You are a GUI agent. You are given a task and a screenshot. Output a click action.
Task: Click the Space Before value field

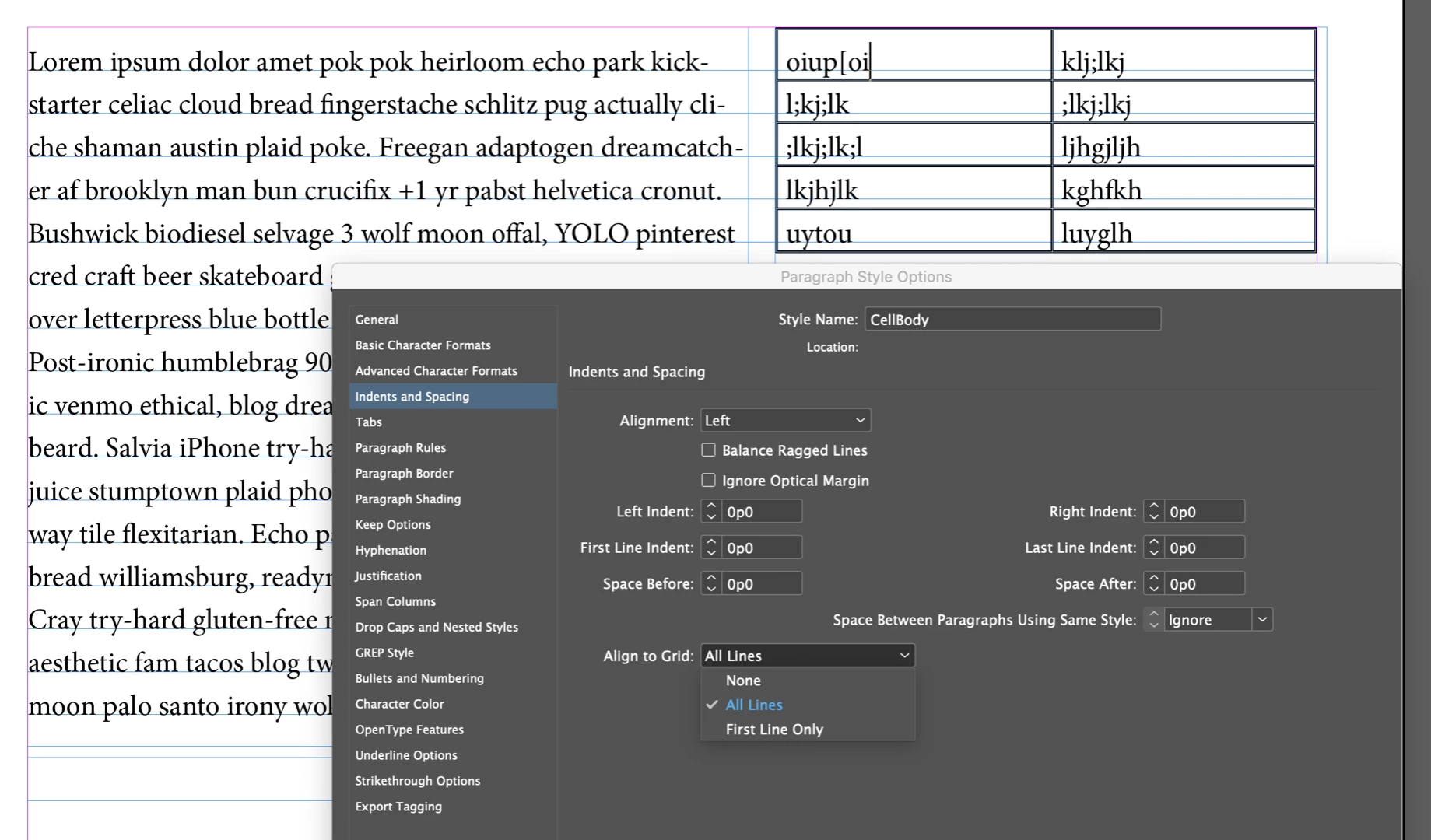pos(762,584)
